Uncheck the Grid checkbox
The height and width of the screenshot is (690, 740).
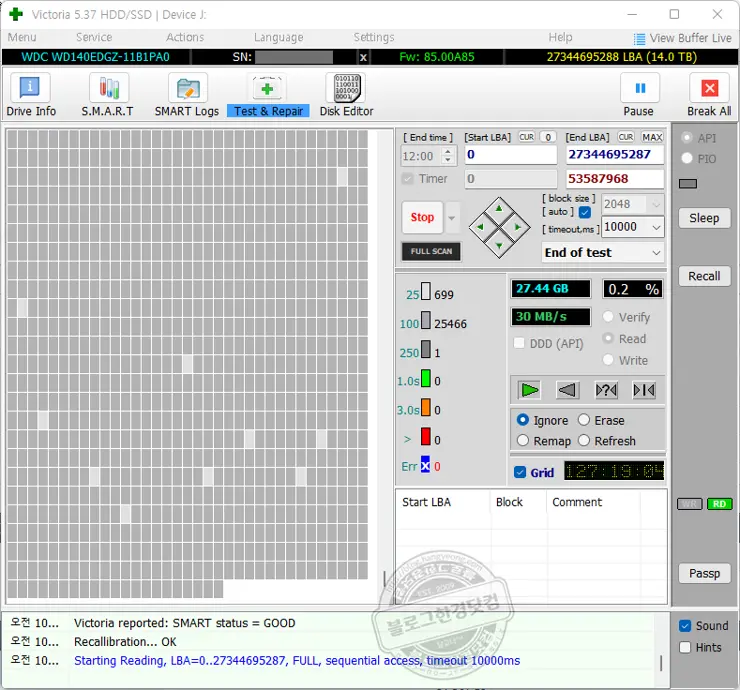[x=520, y=473]
